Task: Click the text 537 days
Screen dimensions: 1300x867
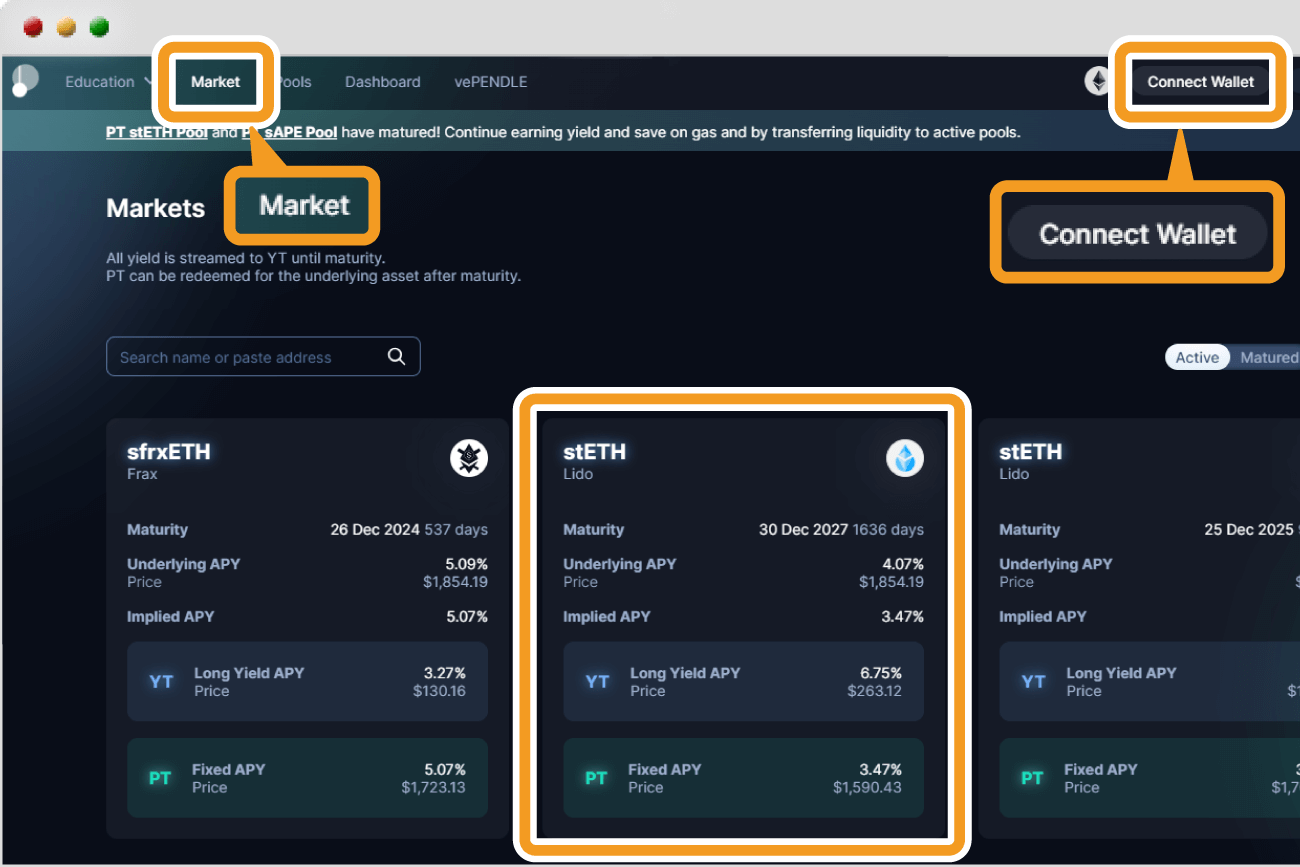Action: pos(456,530)
